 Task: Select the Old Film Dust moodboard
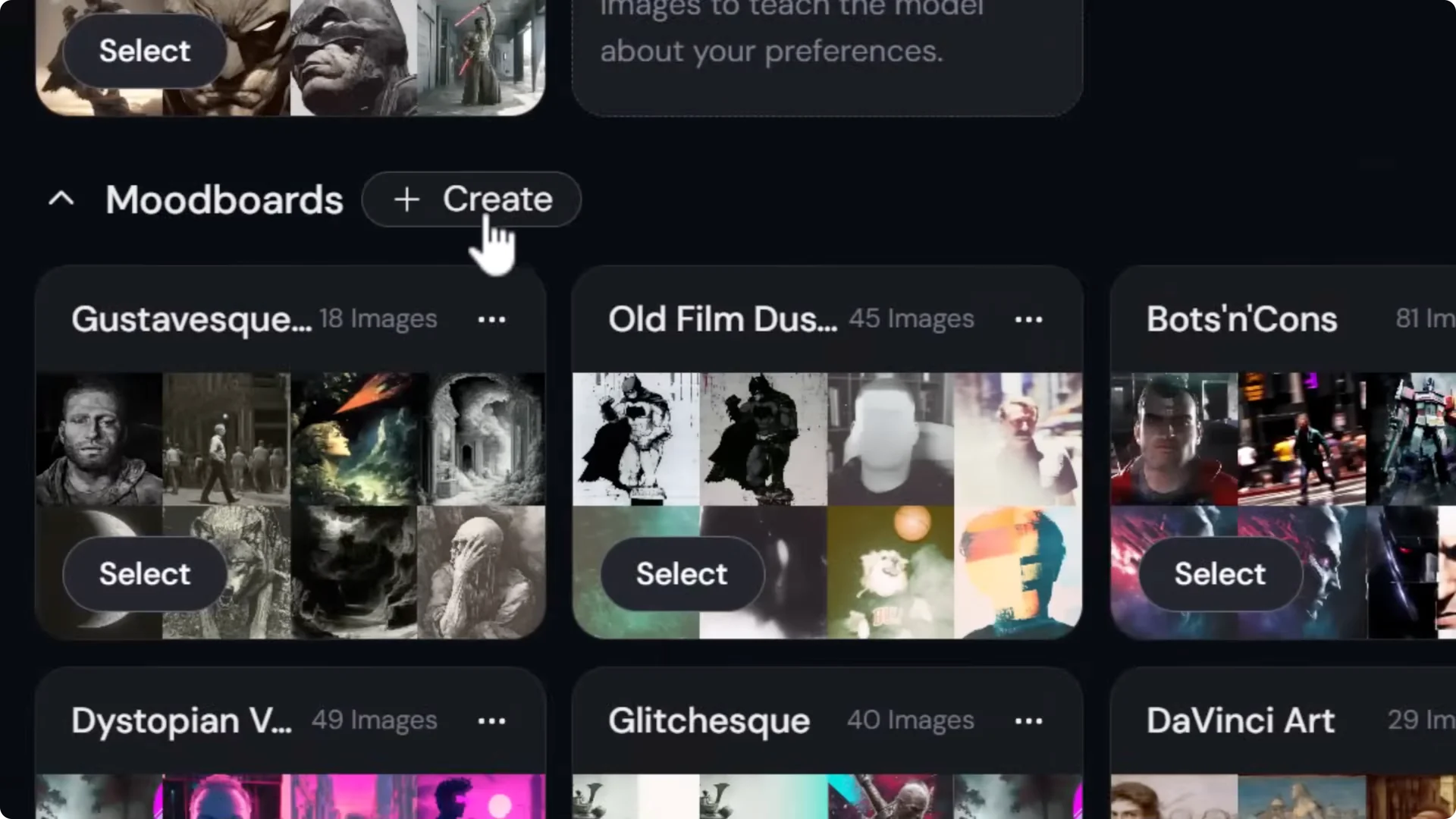tap(681, 574)
